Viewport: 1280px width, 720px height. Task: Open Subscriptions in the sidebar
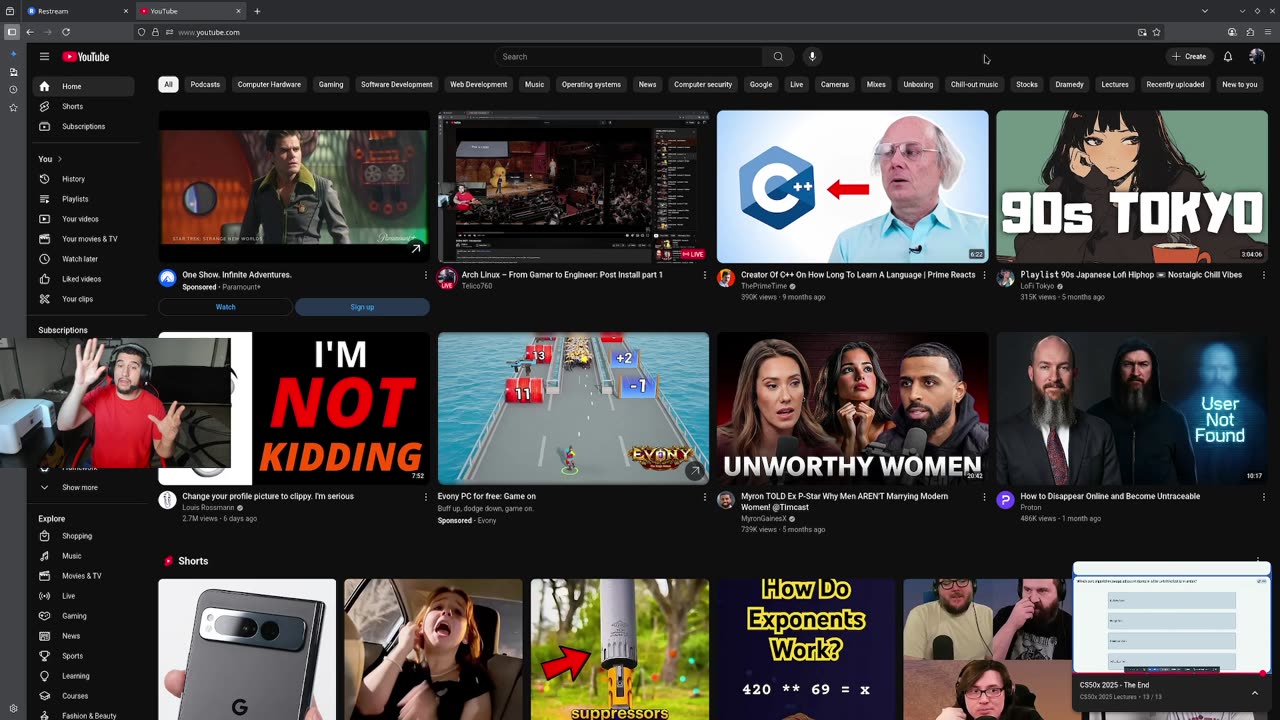(83, 126)
